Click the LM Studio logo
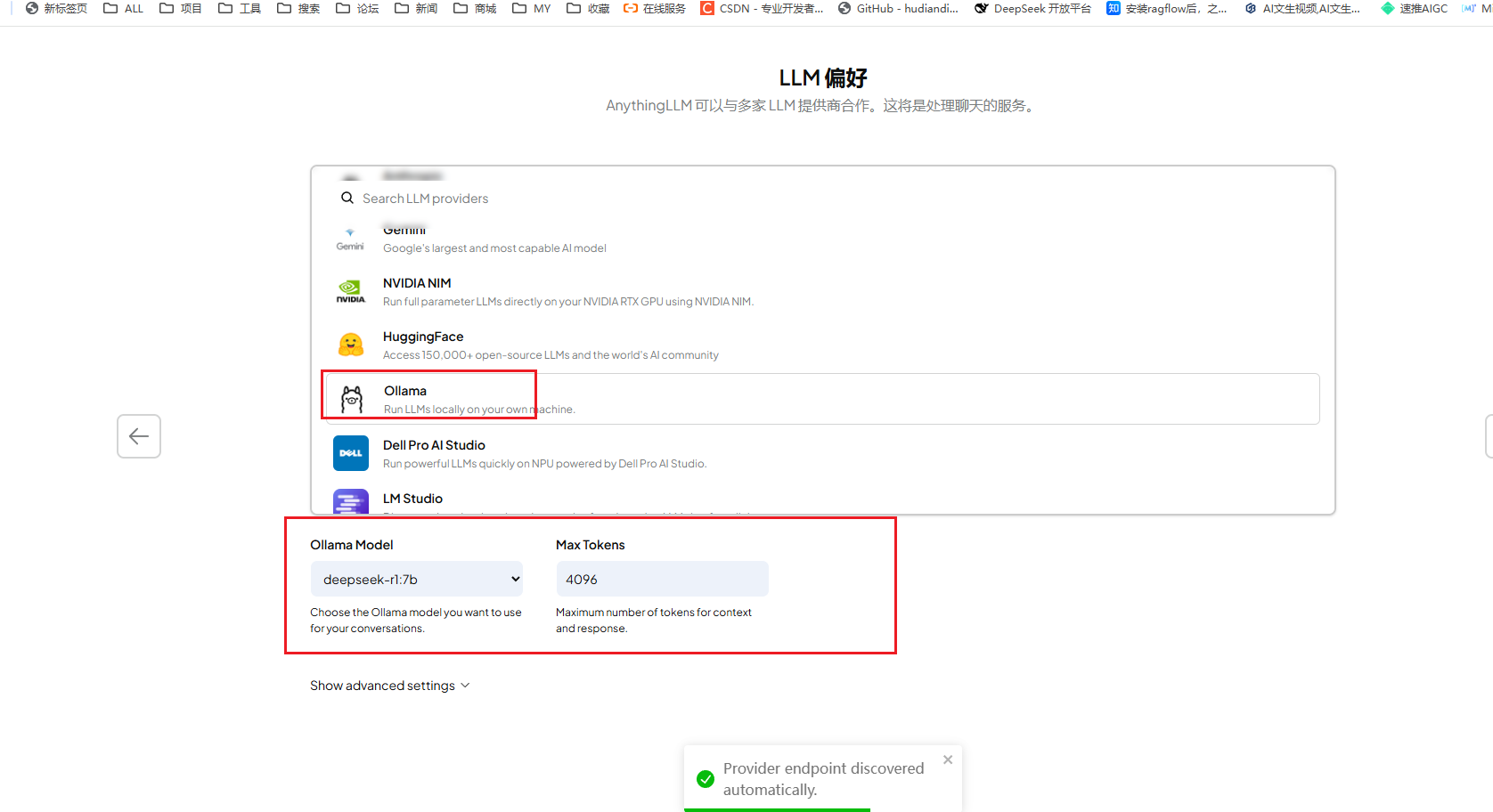This screenshot has width=1493, height=812. [x=351, y=501]
